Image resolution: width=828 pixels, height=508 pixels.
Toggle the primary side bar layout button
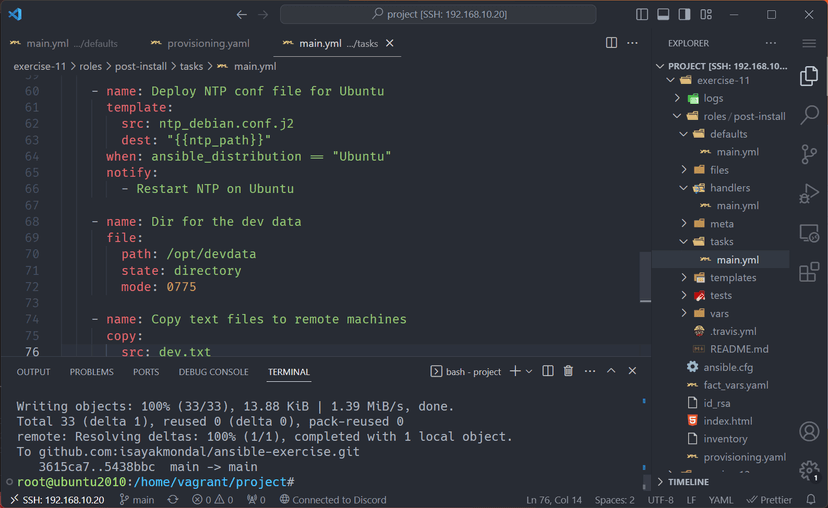click(642, 14)
